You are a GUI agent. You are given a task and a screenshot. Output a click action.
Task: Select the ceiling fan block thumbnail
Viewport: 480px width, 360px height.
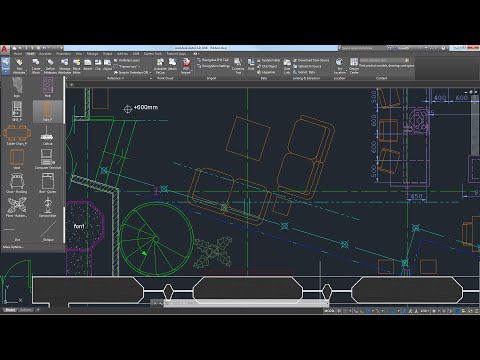(47, 135)
